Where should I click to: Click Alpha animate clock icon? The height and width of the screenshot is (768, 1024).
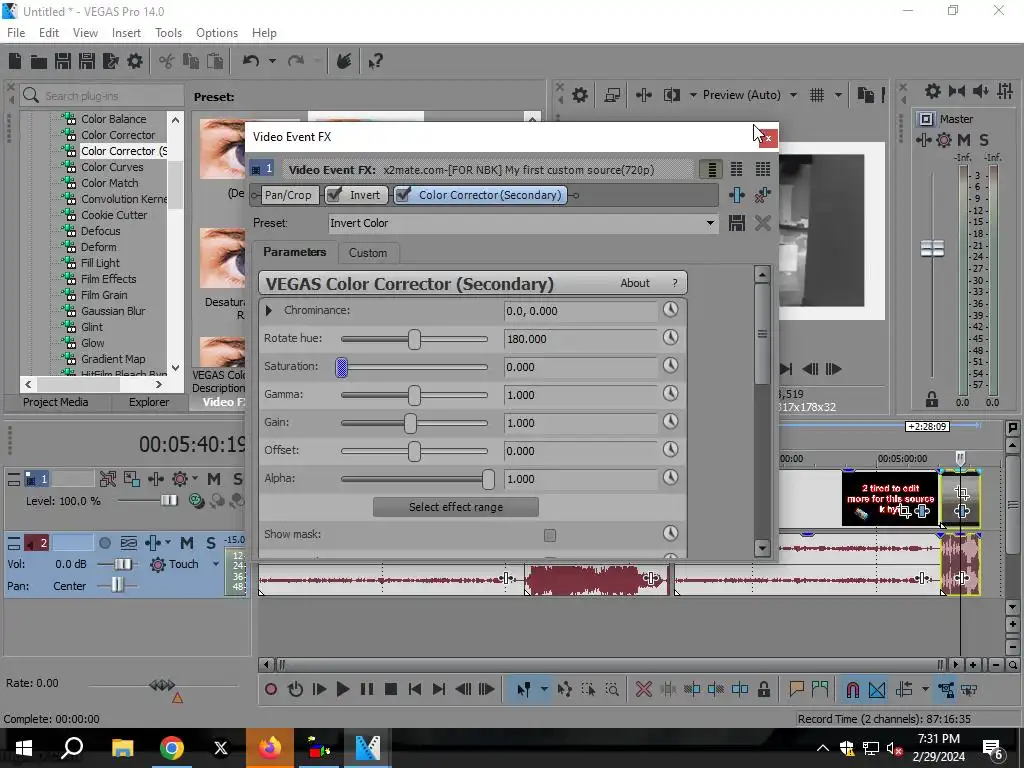coord(671,477)
